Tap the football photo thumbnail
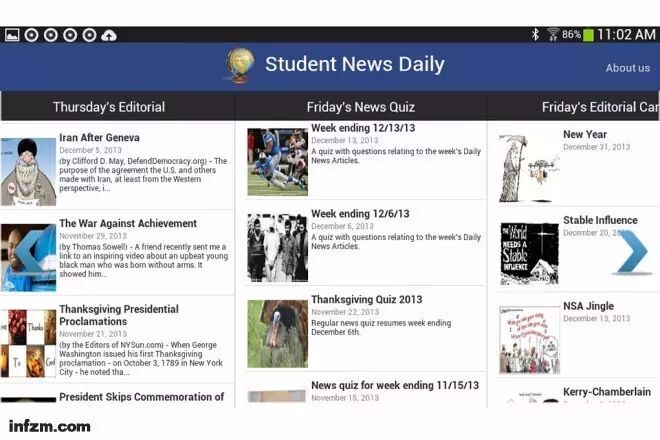 point(277,162)
